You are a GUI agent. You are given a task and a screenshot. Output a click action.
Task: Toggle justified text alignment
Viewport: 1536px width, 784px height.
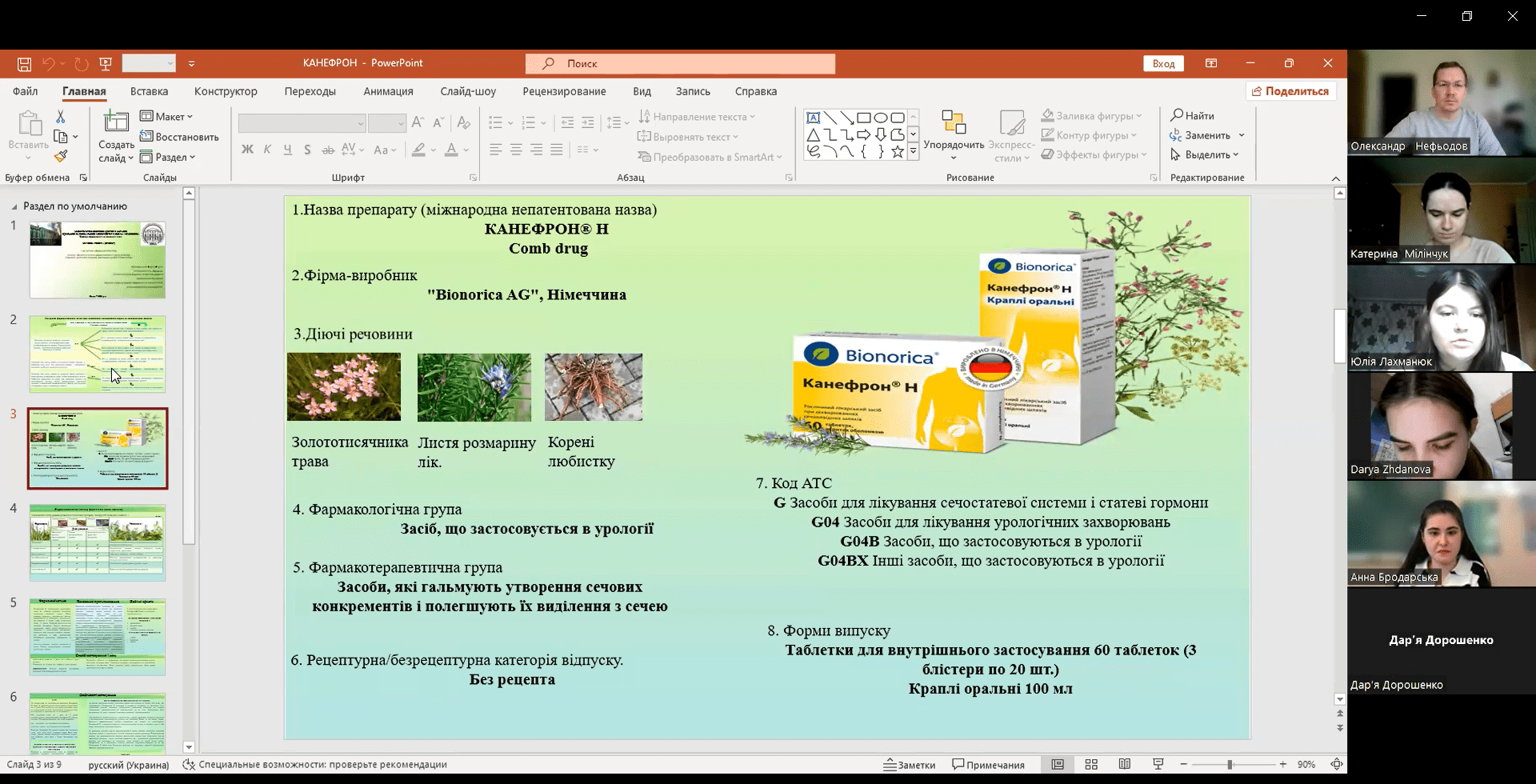pos(556,150)
